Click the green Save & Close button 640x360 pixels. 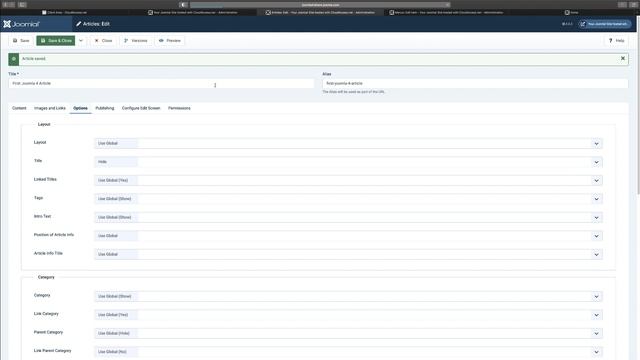click(x=56, y=40)
